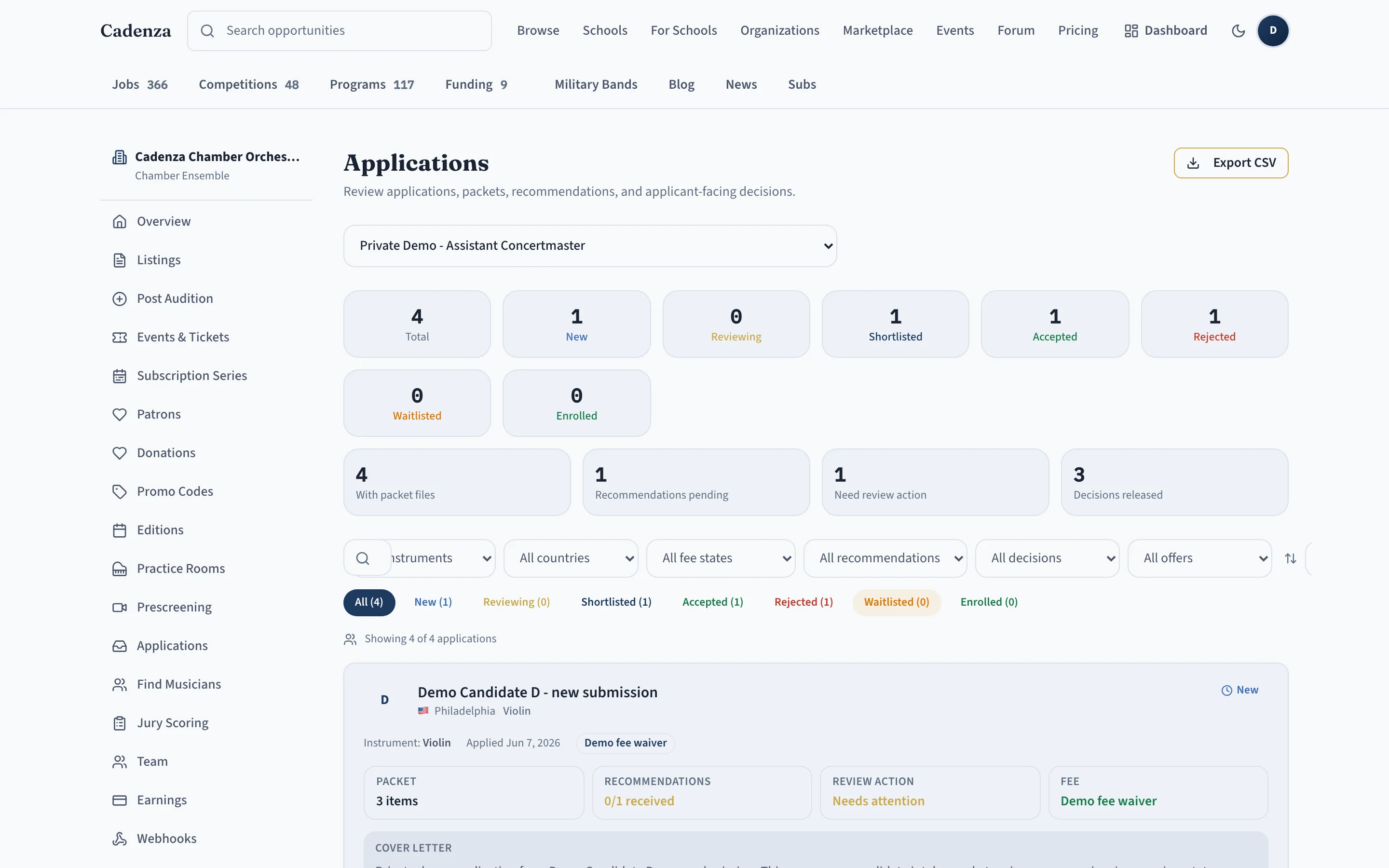The image size is (1389, 868).
Task: Open the Programs 117 category link
Action: click(x=371, y=84)
